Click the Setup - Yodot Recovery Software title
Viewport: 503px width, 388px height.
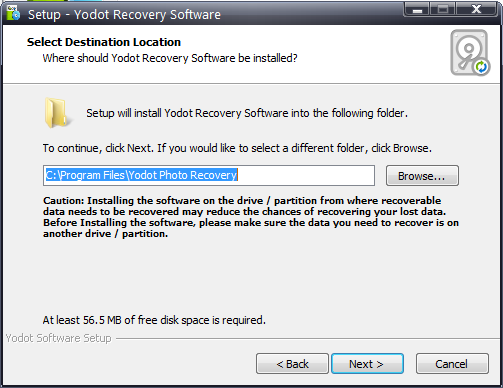[x=124, y=15]
